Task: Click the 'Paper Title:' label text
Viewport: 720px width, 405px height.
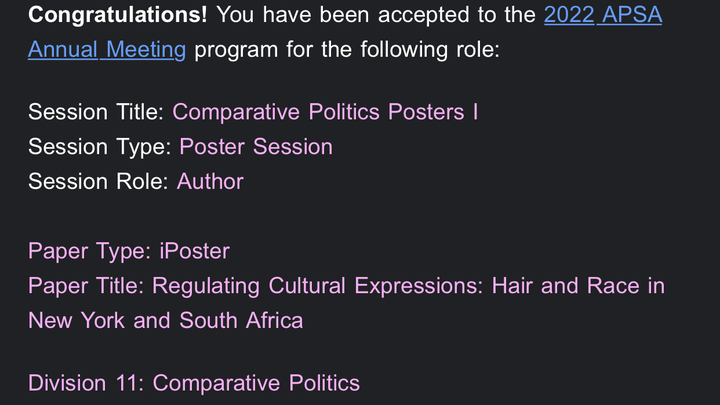Action: click(86, 286)
